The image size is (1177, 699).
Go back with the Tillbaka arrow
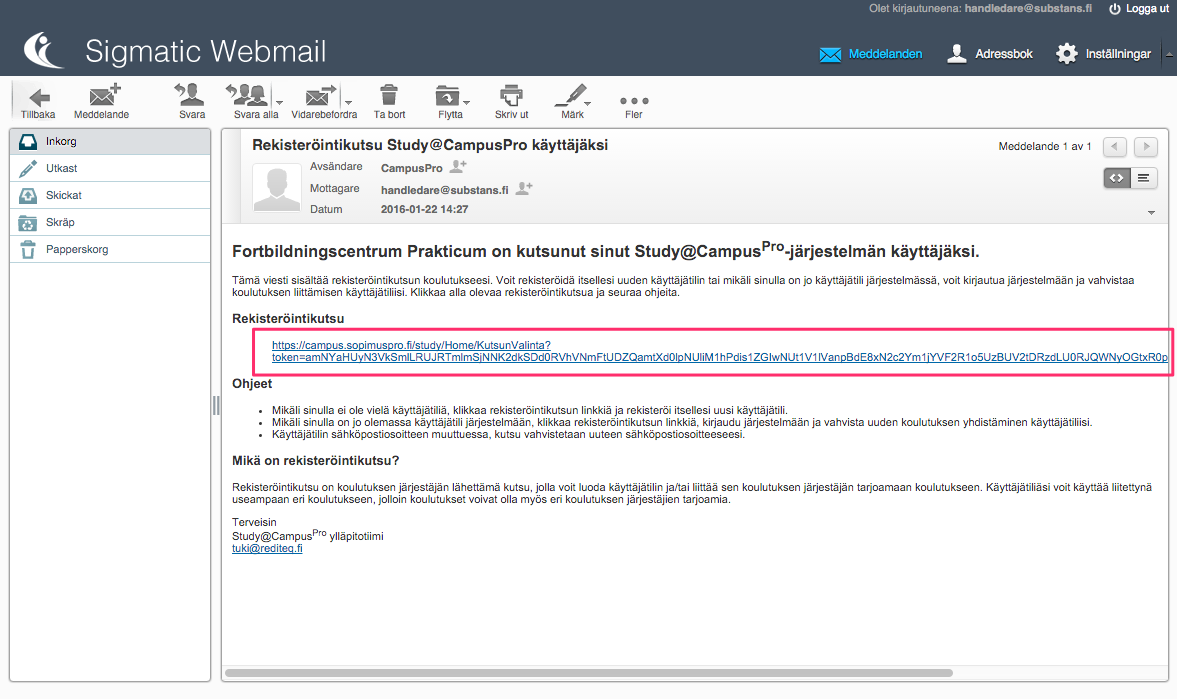[38, 101]
